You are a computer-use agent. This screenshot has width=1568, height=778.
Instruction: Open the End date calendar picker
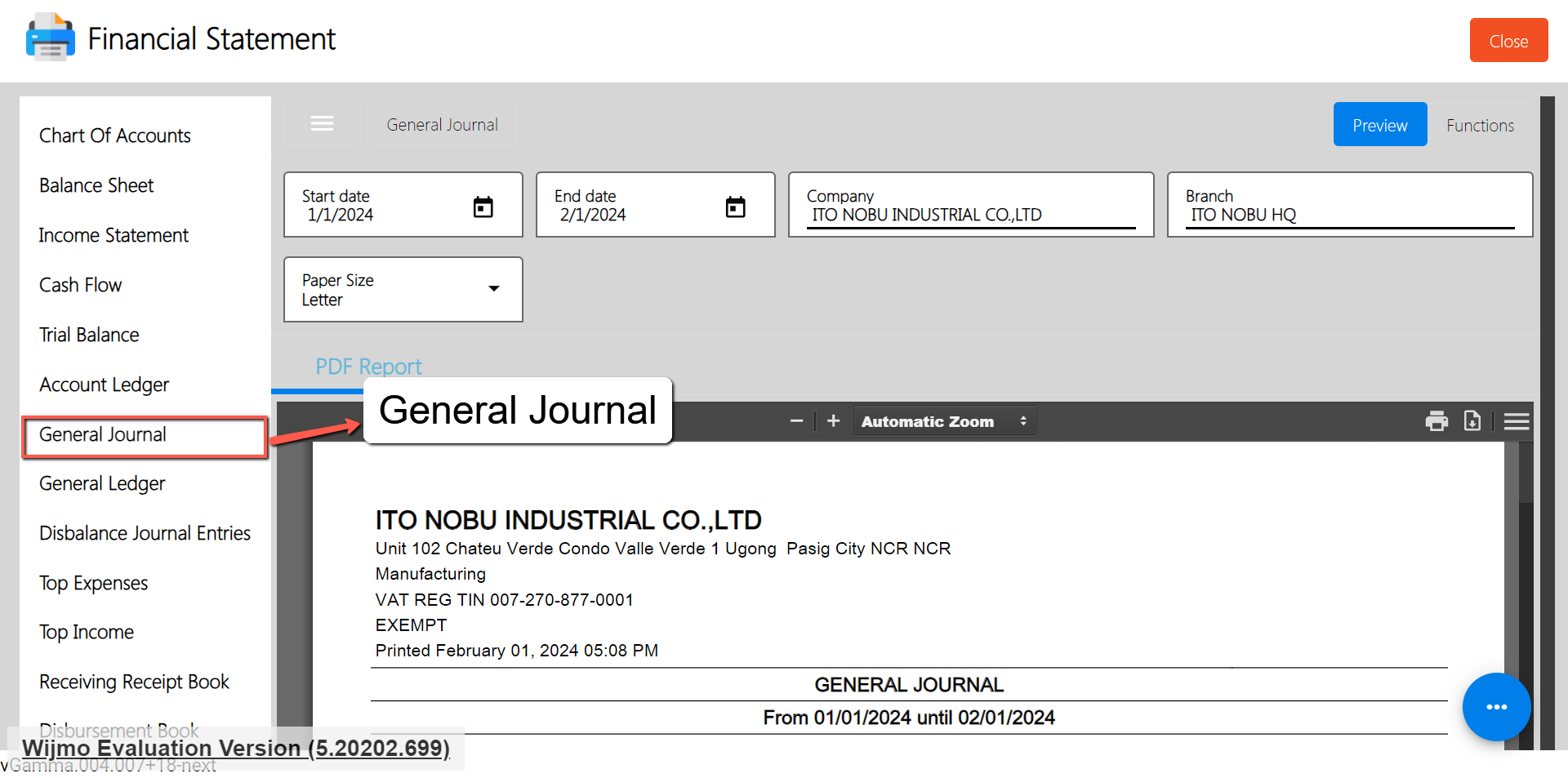(735, 207)
